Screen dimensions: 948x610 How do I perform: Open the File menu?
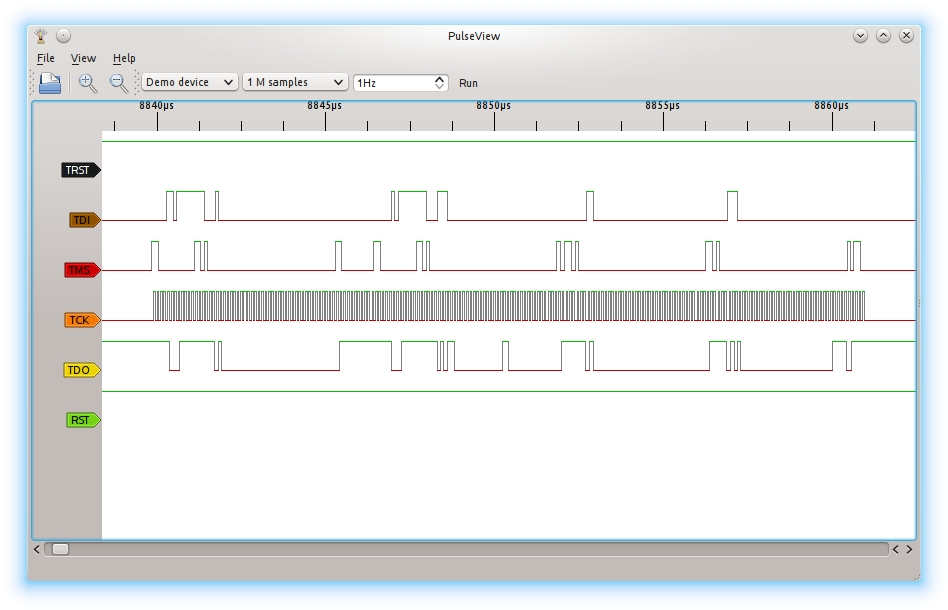46,59
